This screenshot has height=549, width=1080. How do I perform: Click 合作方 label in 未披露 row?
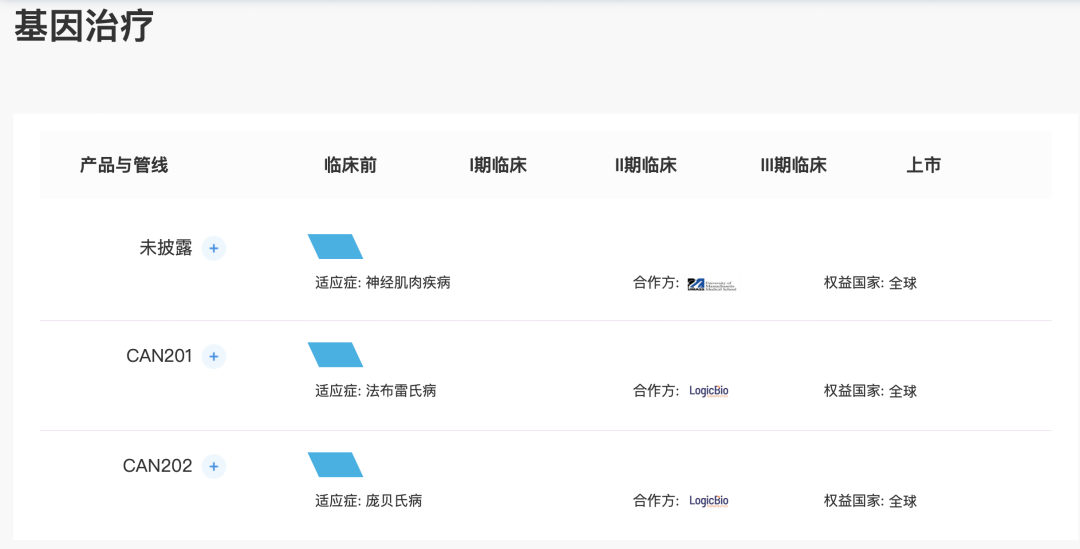656,283
